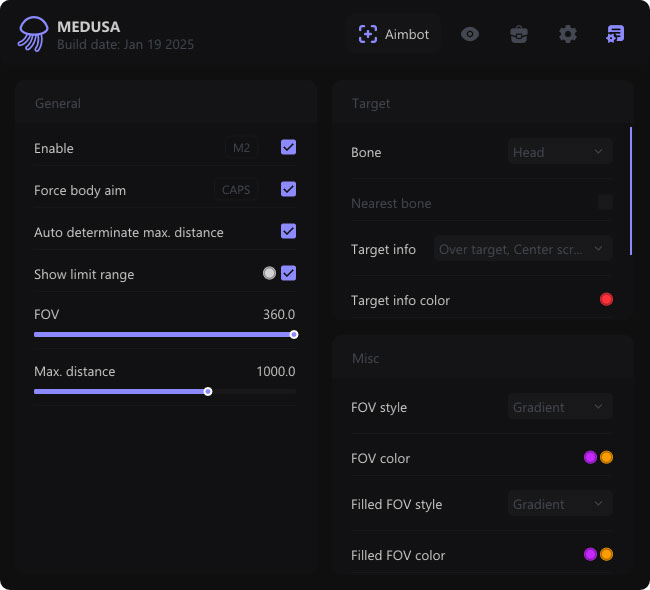650x590 pixels.
Task: Click the Max. distance slider handle
Action: tap(208, 391)
